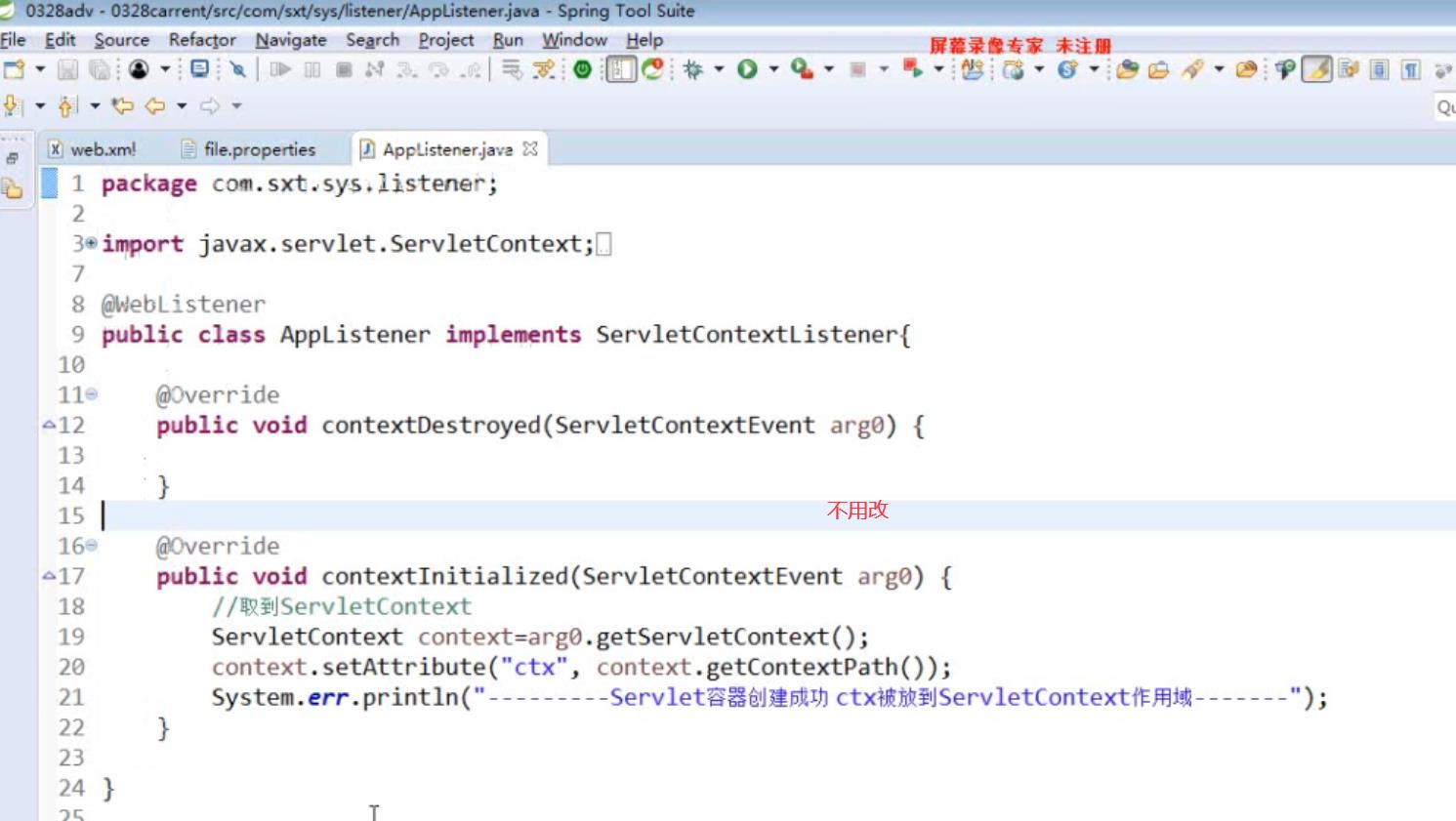The image size is (1456, 821).
Task: Click the Next Annotation down arrow icon
Action: 13,105
